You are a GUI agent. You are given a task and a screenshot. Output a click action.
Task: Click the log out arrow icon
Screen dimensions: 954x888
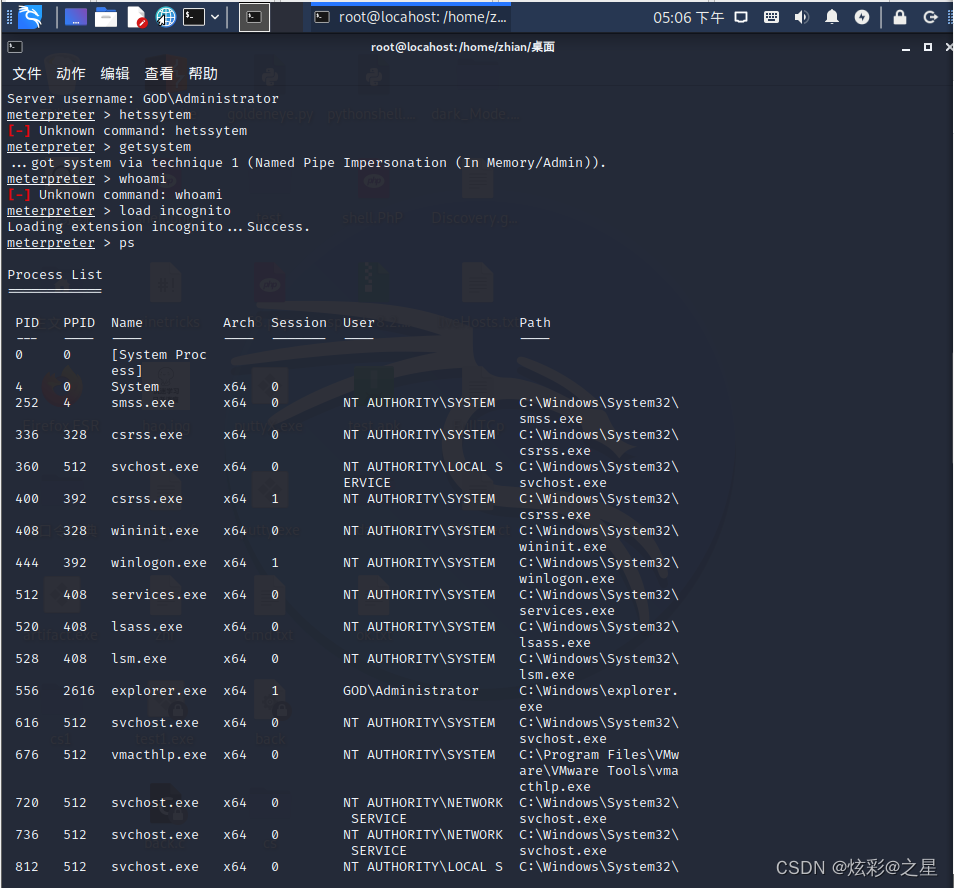[930, 17]
